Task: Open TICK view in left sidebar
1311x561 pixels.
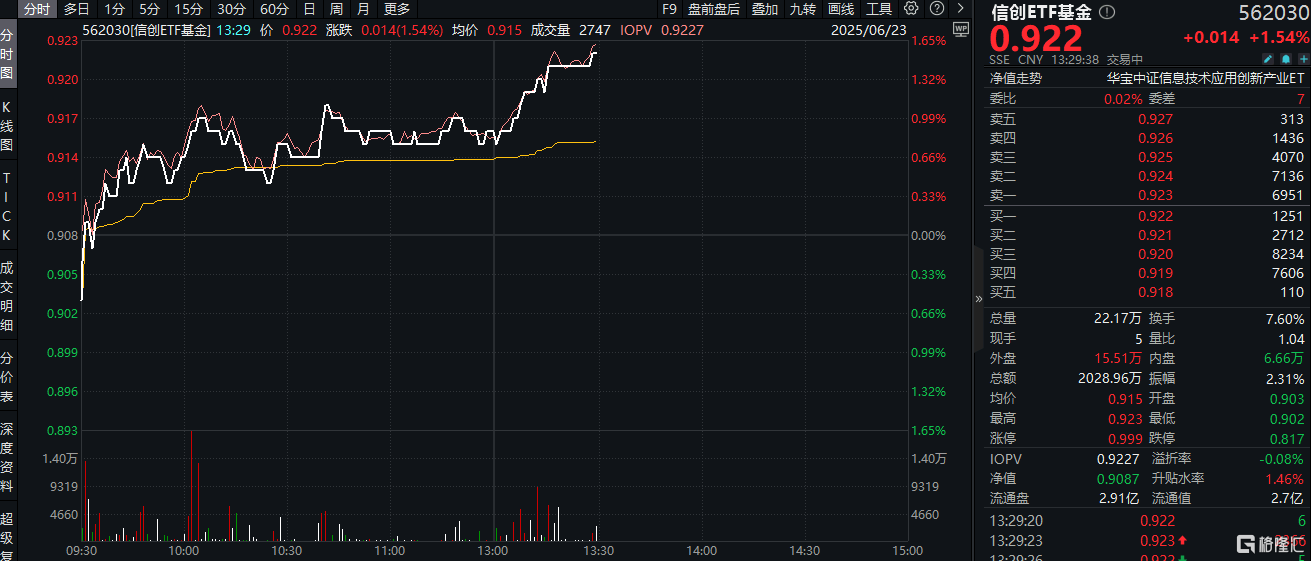Action: [x=7, y=206]
